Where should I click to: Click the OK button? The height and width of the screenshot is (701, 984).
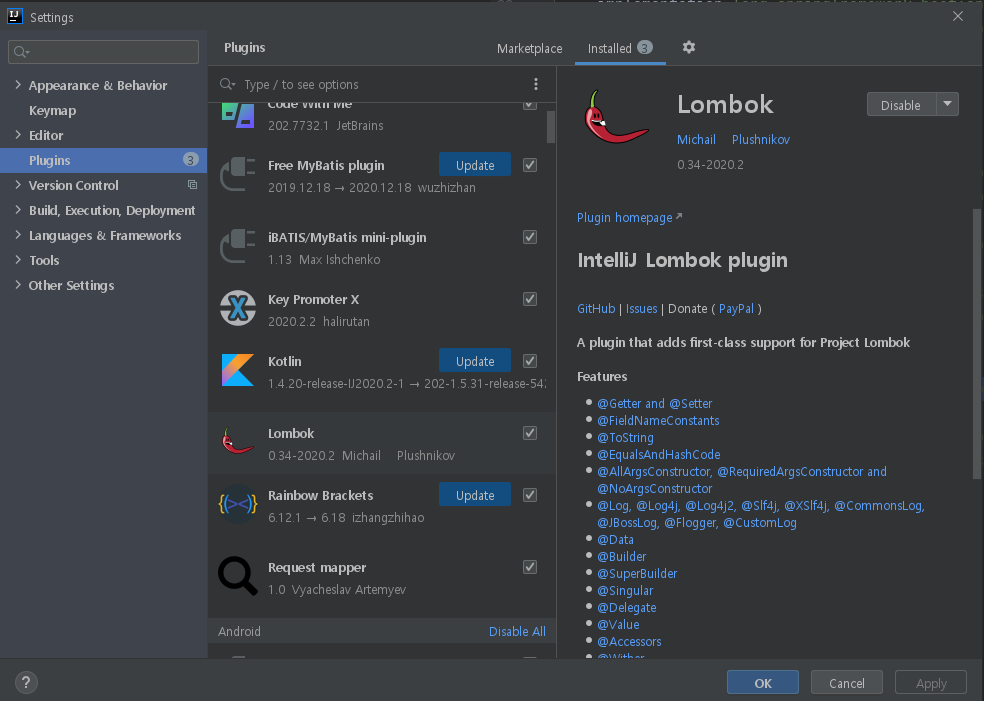(x=762, y=683)
